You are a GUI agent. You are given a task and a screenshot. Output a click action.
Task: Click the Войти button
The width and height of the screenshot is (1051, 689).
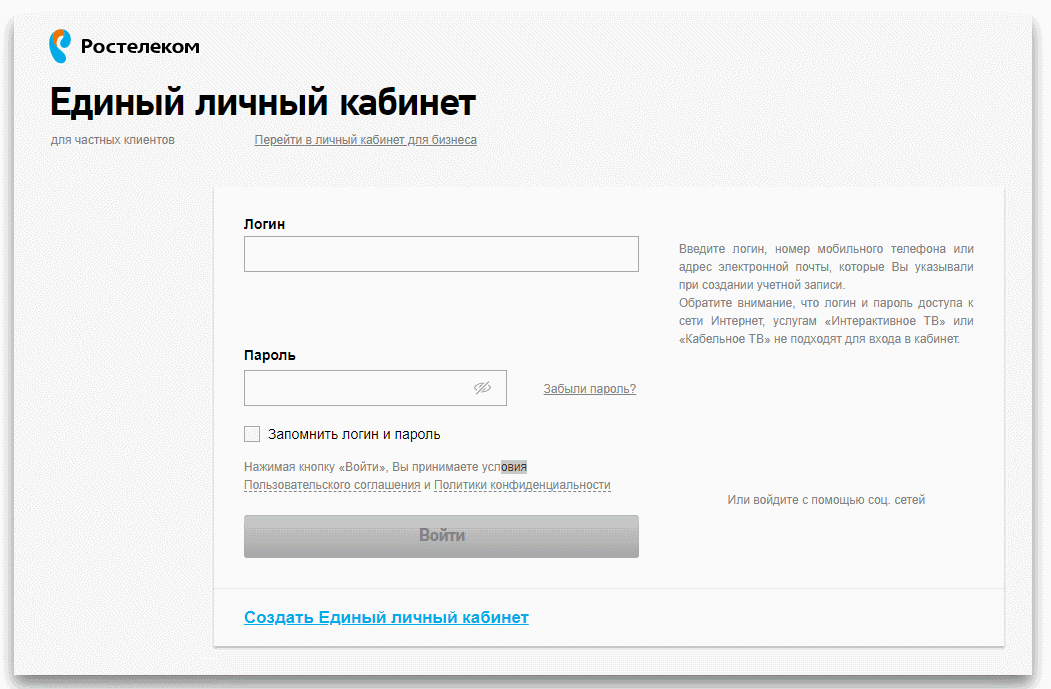point(441,536)
